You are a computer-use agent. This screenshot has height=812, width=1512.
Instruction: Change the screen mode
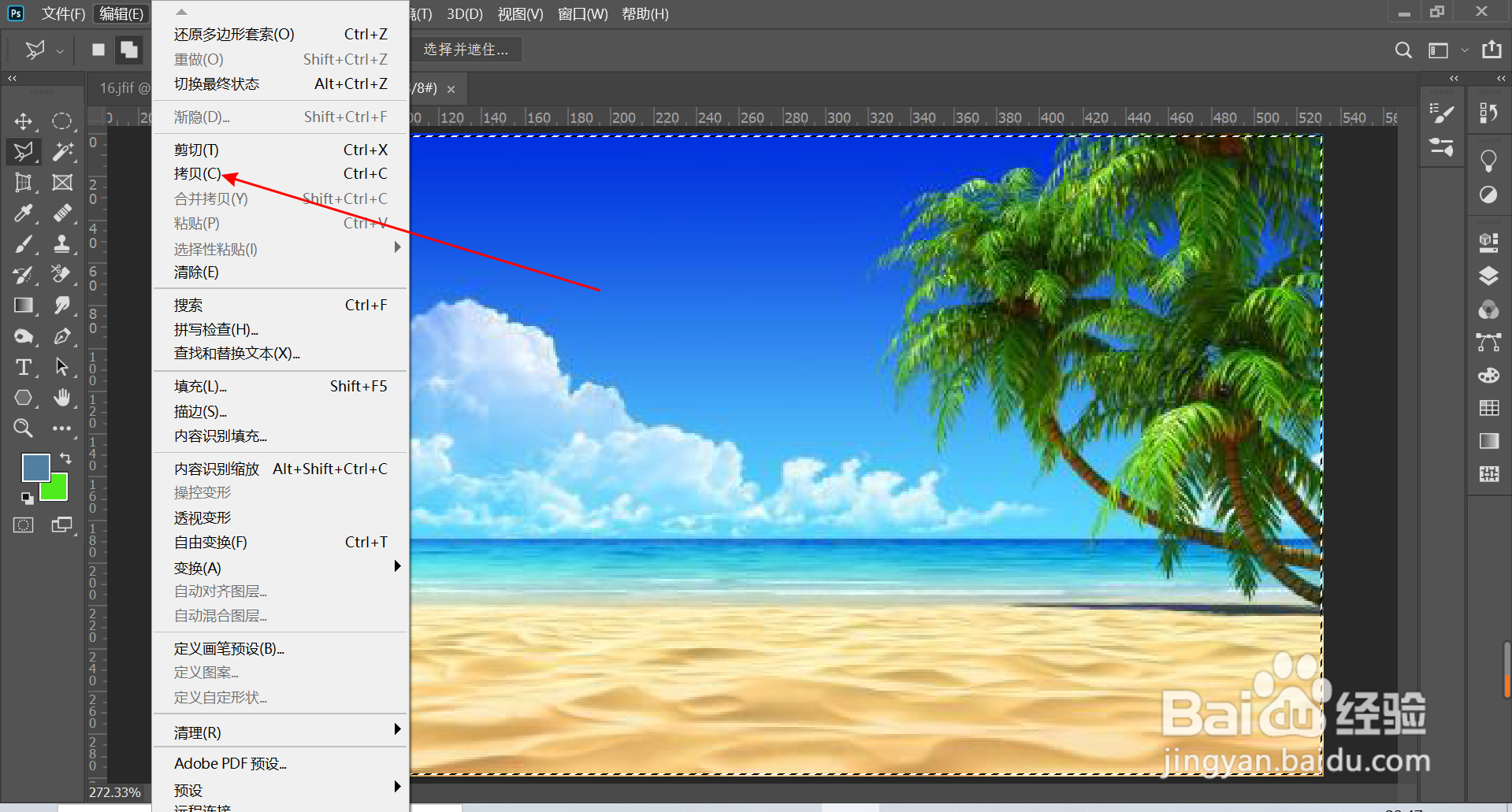click(62, 525)
